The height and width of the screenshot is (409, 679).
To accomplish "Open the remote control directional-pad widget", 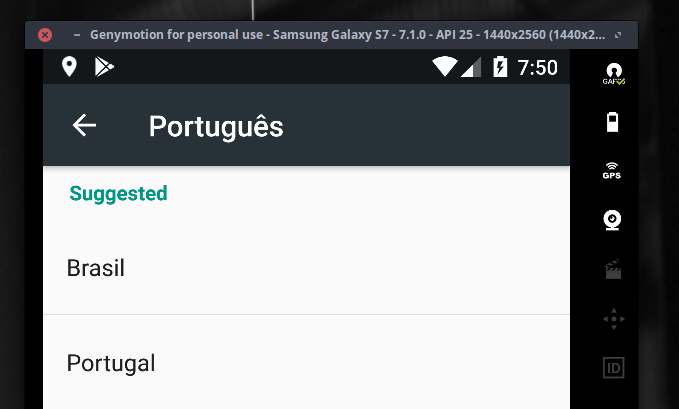I will tap(613, 319).
